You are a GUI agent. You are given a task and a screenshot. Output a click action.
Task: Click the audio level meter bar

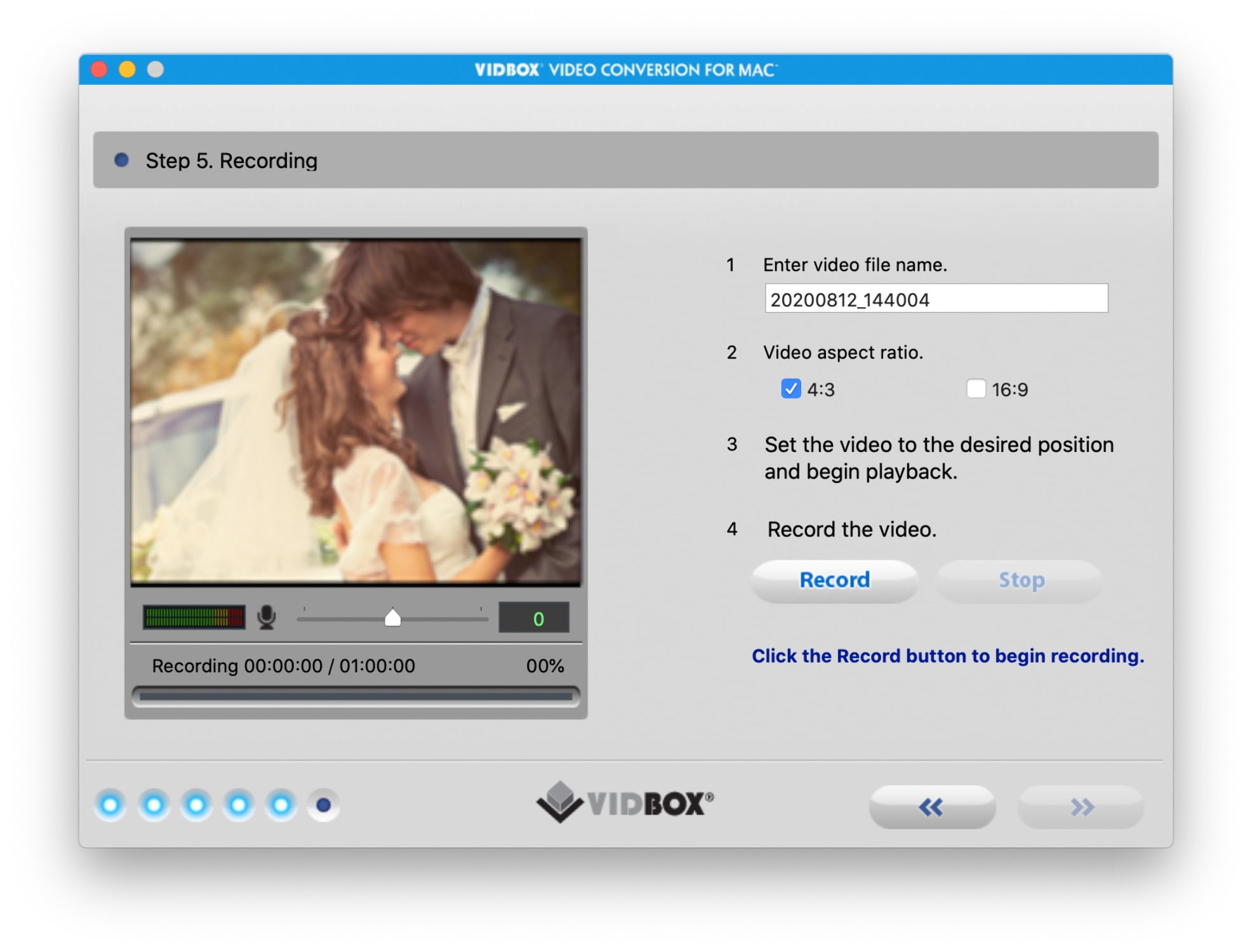(x=194, y=617)
